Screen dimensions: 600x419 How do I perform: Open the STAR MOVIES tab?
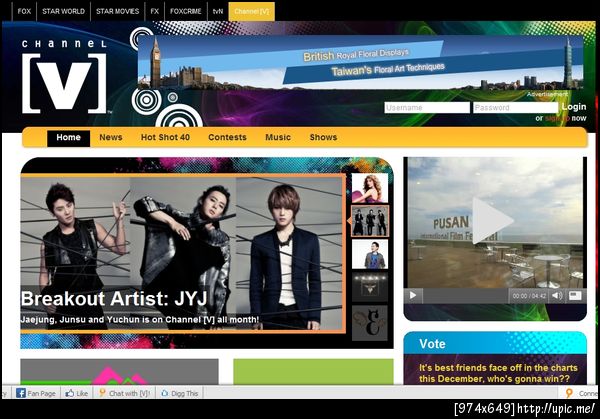tap(117, 11)
